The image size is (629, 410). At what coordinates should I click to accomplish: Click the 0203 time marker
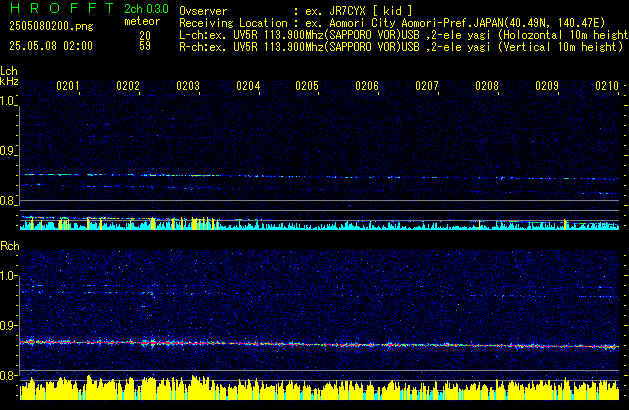188,85
